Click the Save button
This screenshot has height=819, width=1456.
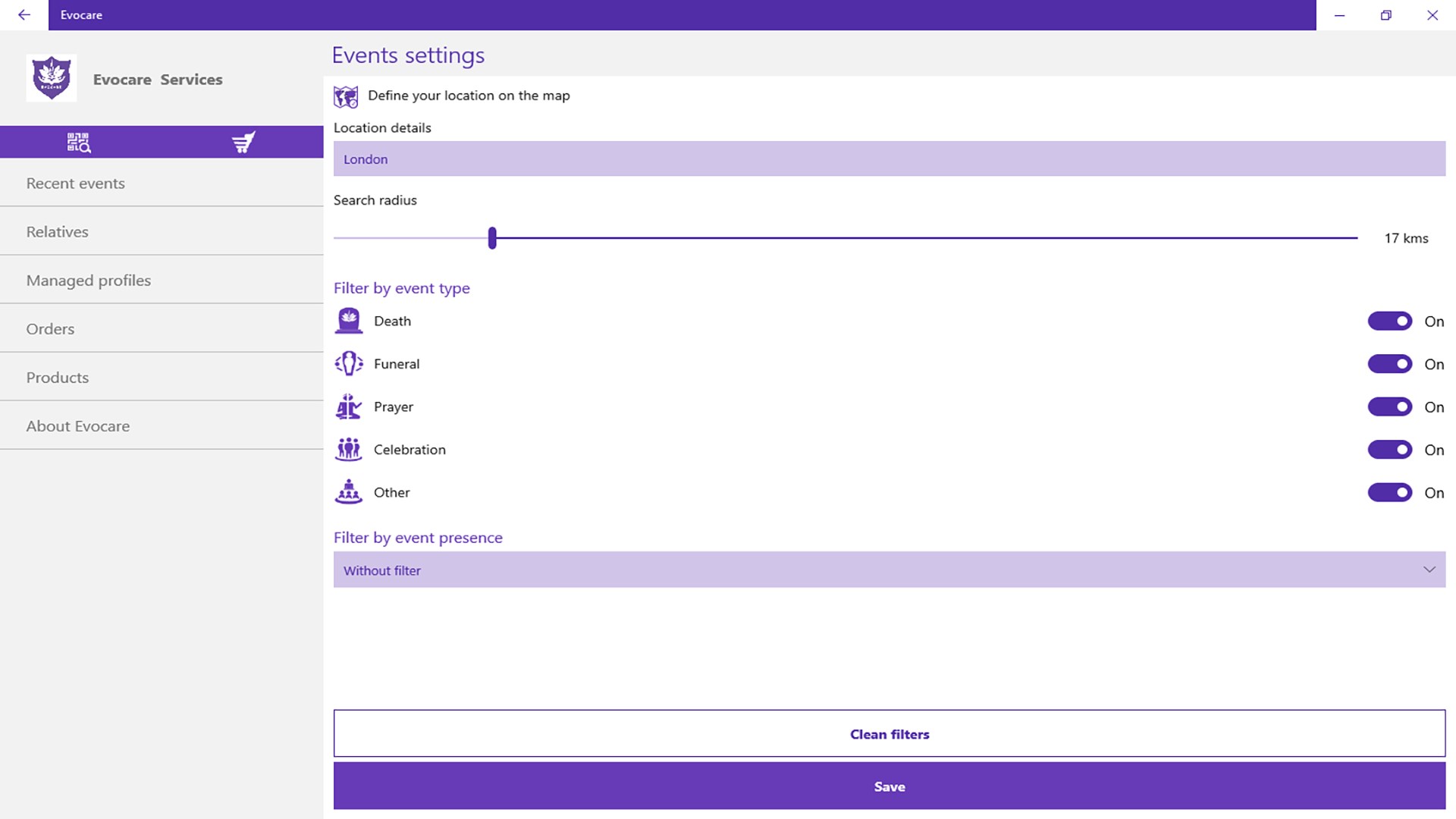[x=889, y=786]
